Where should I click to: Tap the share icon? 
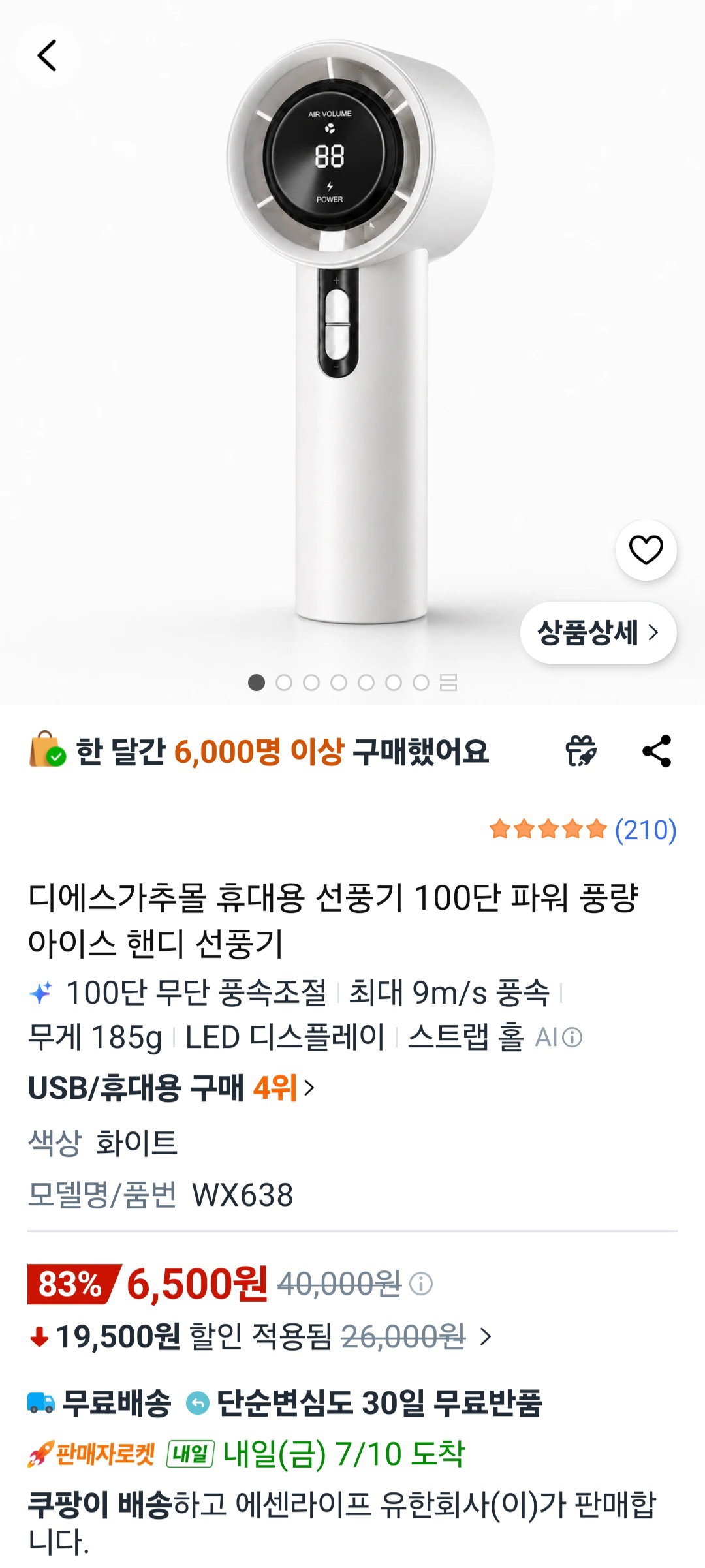(657, 751)
